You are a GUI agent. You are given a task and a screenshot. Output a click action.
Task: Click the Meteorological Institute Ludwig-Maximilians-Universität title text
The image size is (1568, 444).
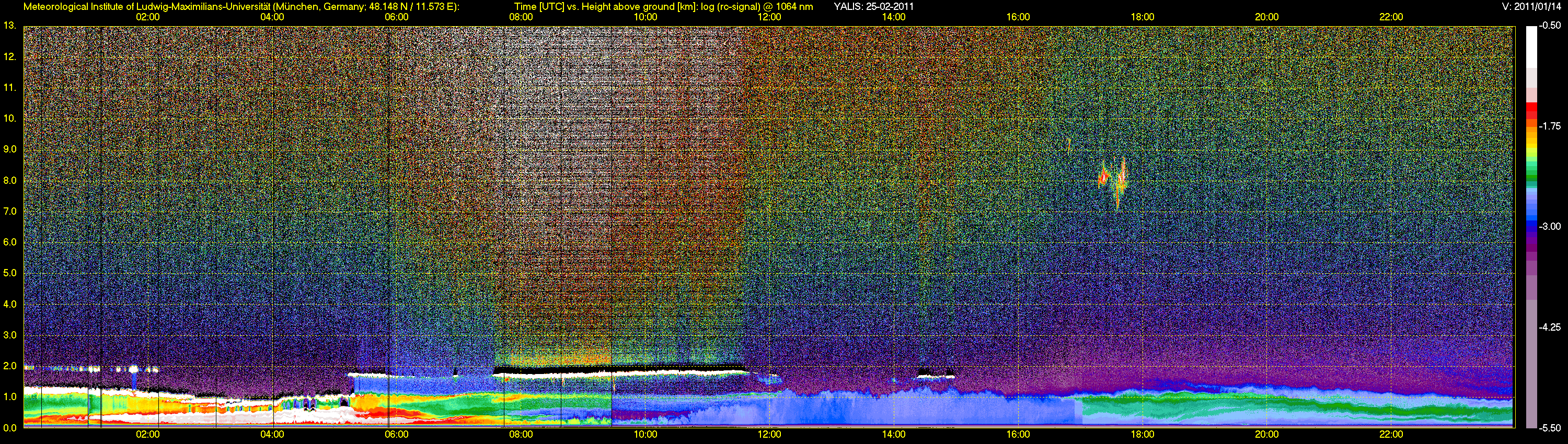tap(241, 7)
